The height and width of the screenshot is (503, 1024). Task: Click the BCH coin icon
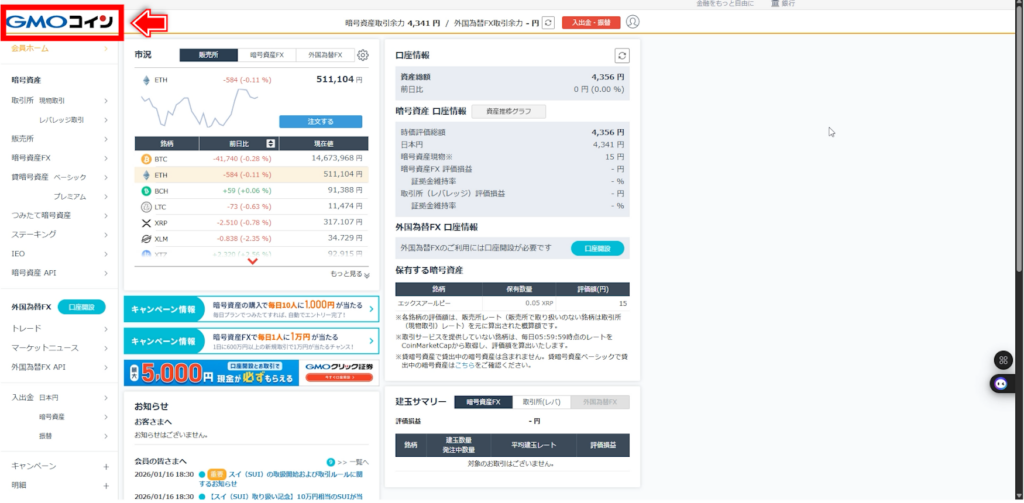click(x=146, y=190)
